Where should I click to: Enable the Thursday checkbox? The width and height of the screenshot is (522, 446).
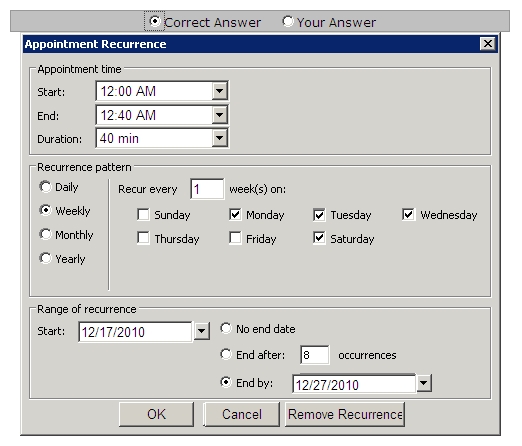click(x=143, y=238)
